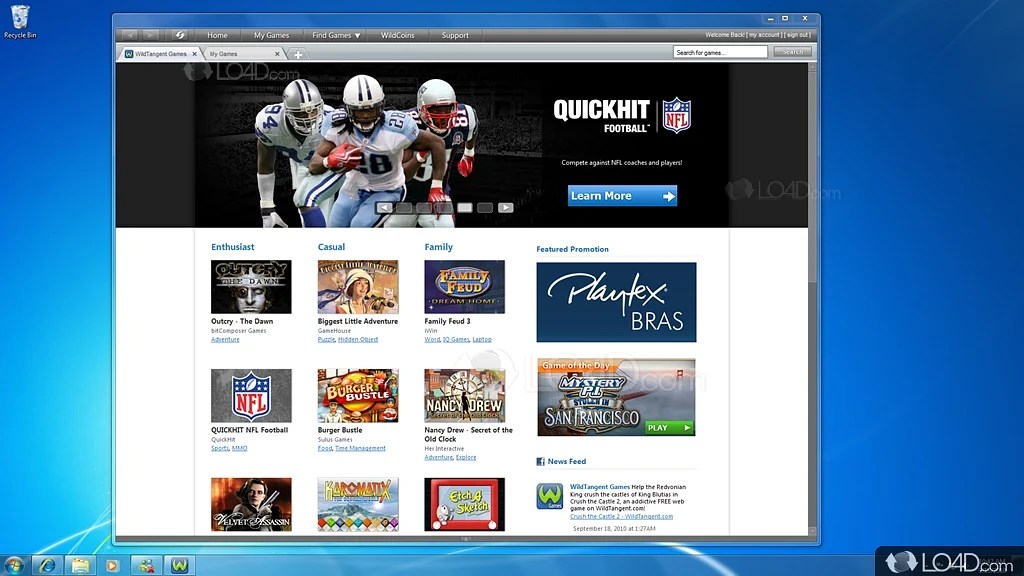The image size is (1024, 576).
Task: Click the Explore genre link under Nancy Drew
Action: [x=466, y=457]
